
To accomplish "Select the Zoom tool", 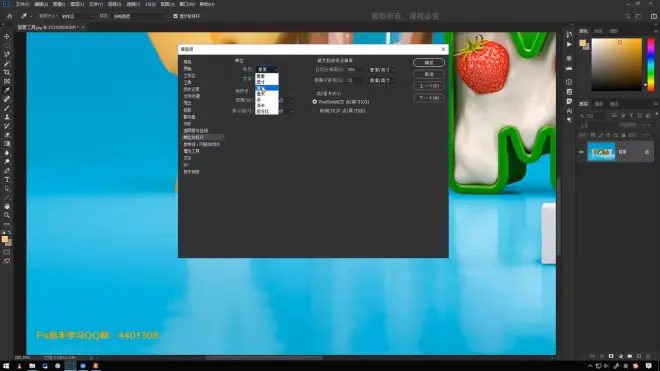I will (7, 215).
